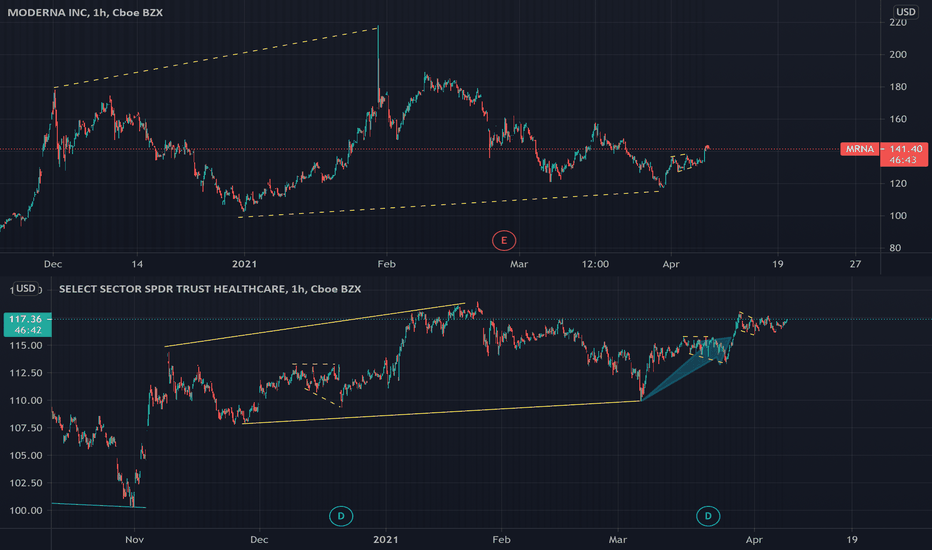This screenshot has width=932, height=550.
Task: Click the 14 date label on Moderna time axis
Action: click(x=137, y=264)
